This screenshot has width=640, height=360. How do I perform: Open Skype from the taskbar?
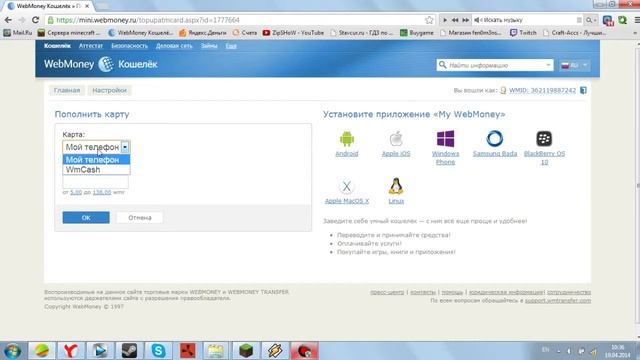158,351
